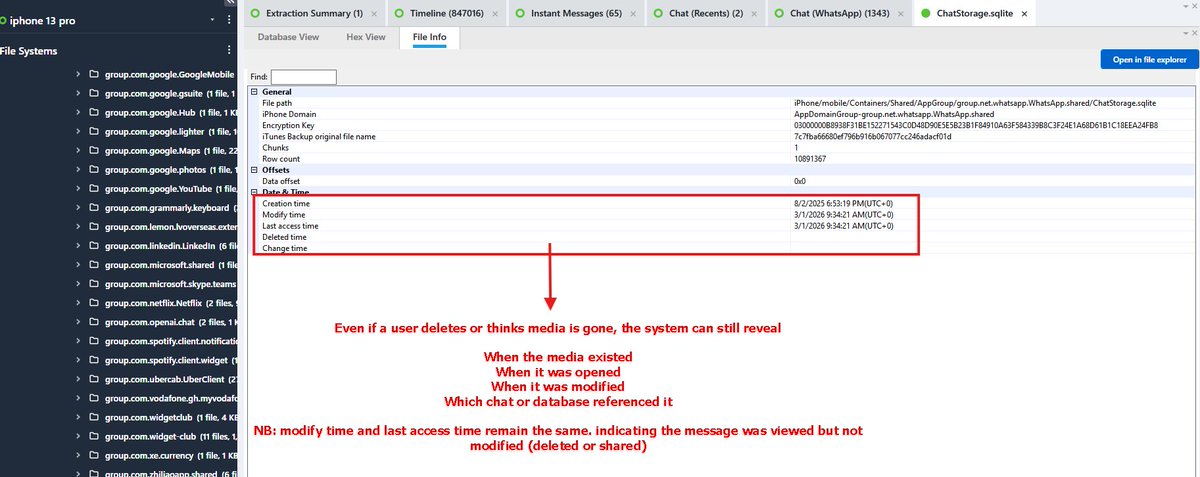
Task: Click solid green dot on ChatStorage.sqlite tab
Action: [x=925, y=13]
